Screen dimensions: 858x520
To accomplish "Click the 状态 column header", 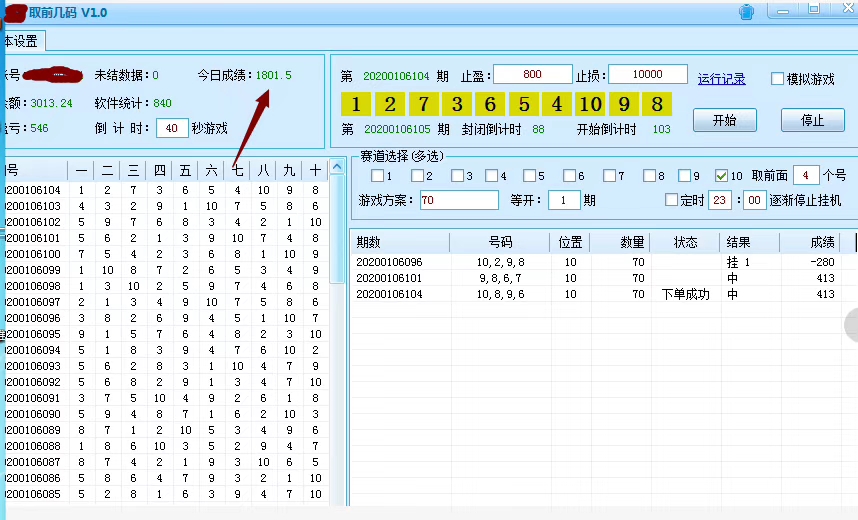I will [685, 242].
